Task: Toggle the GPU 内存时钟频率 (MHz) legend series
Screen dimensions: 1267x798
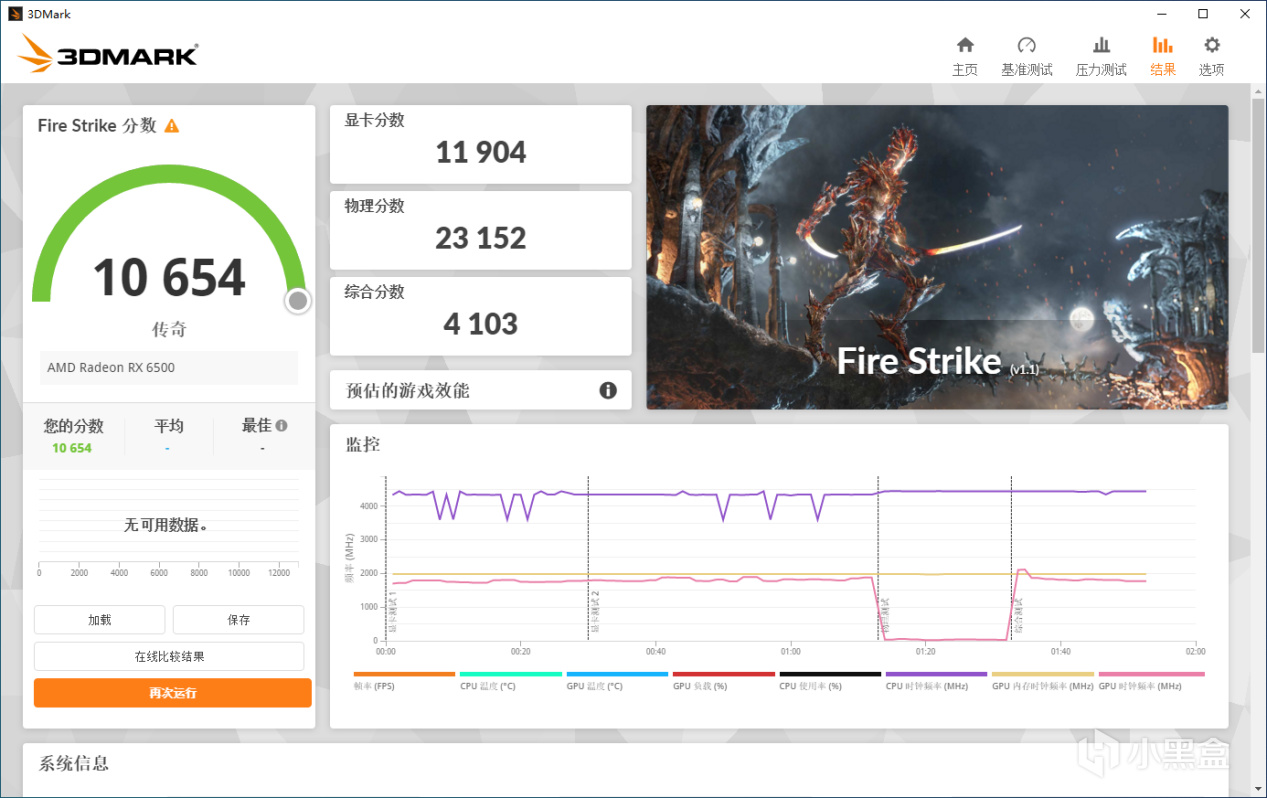Action: [x=1043, y=681]
